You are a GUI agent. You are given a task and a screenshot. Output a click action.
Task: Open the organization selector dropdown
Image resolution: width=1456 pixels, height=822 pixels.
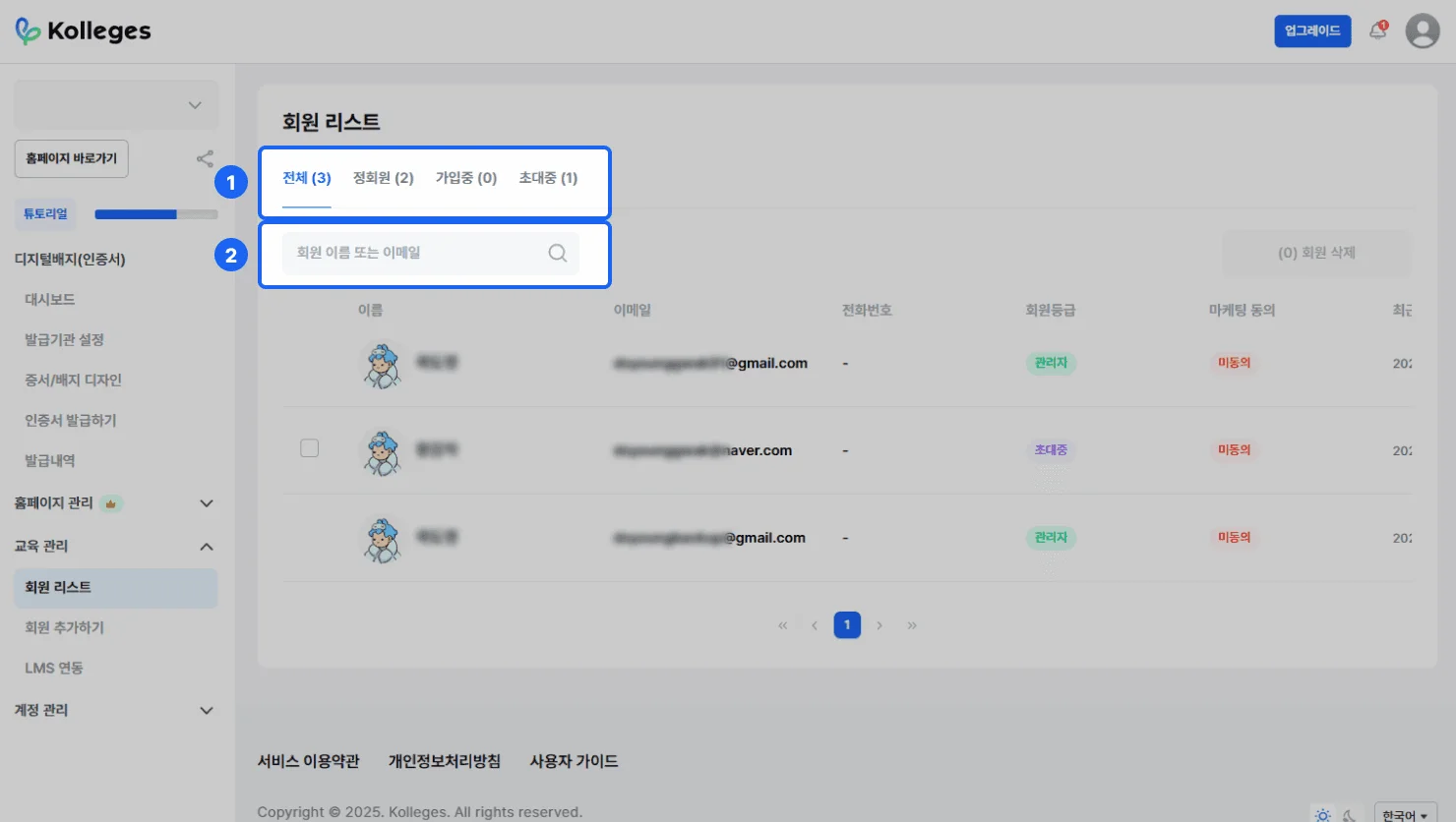pyautogui.click(x=116, y=105)
